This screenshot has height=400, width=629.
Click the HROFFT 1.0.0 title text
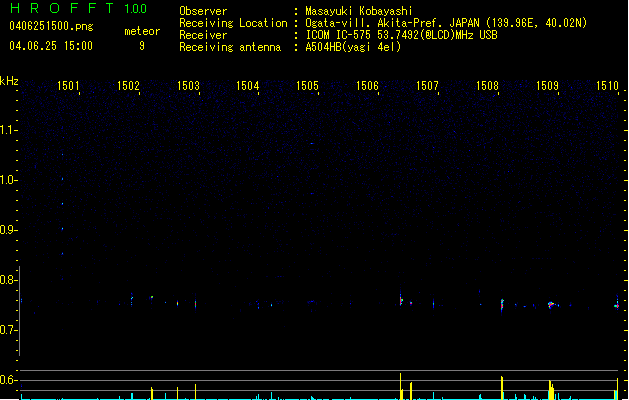[79, 8]
